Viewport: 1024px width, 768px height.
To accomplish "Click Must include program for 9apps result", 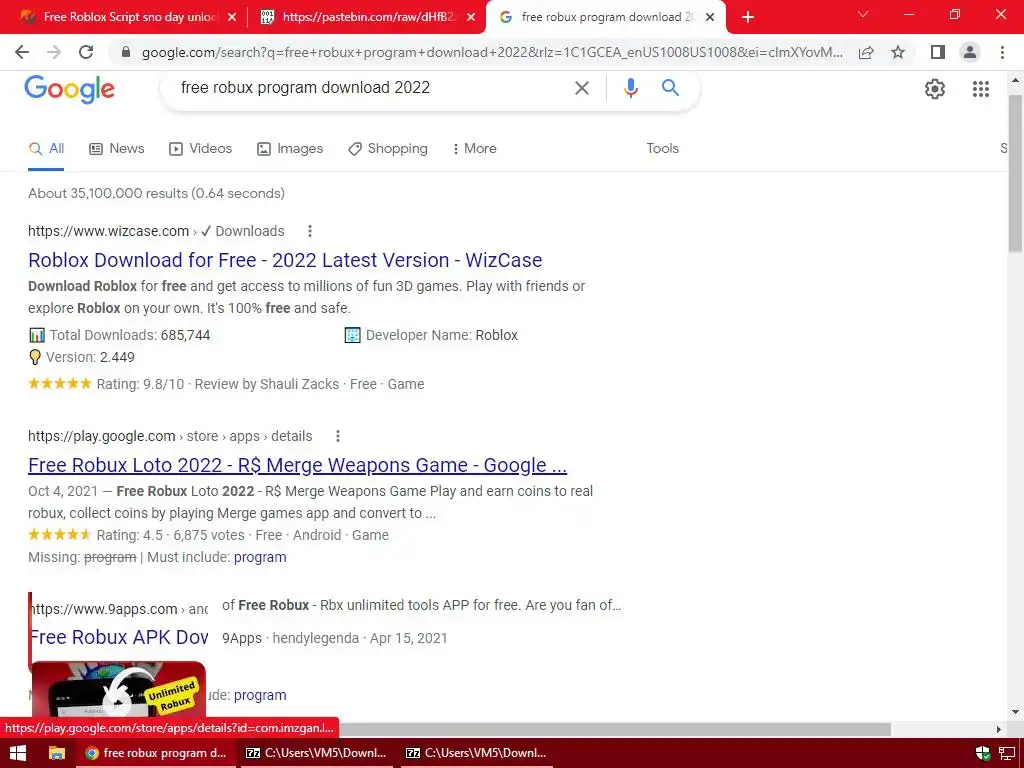I will pos(260,696).
